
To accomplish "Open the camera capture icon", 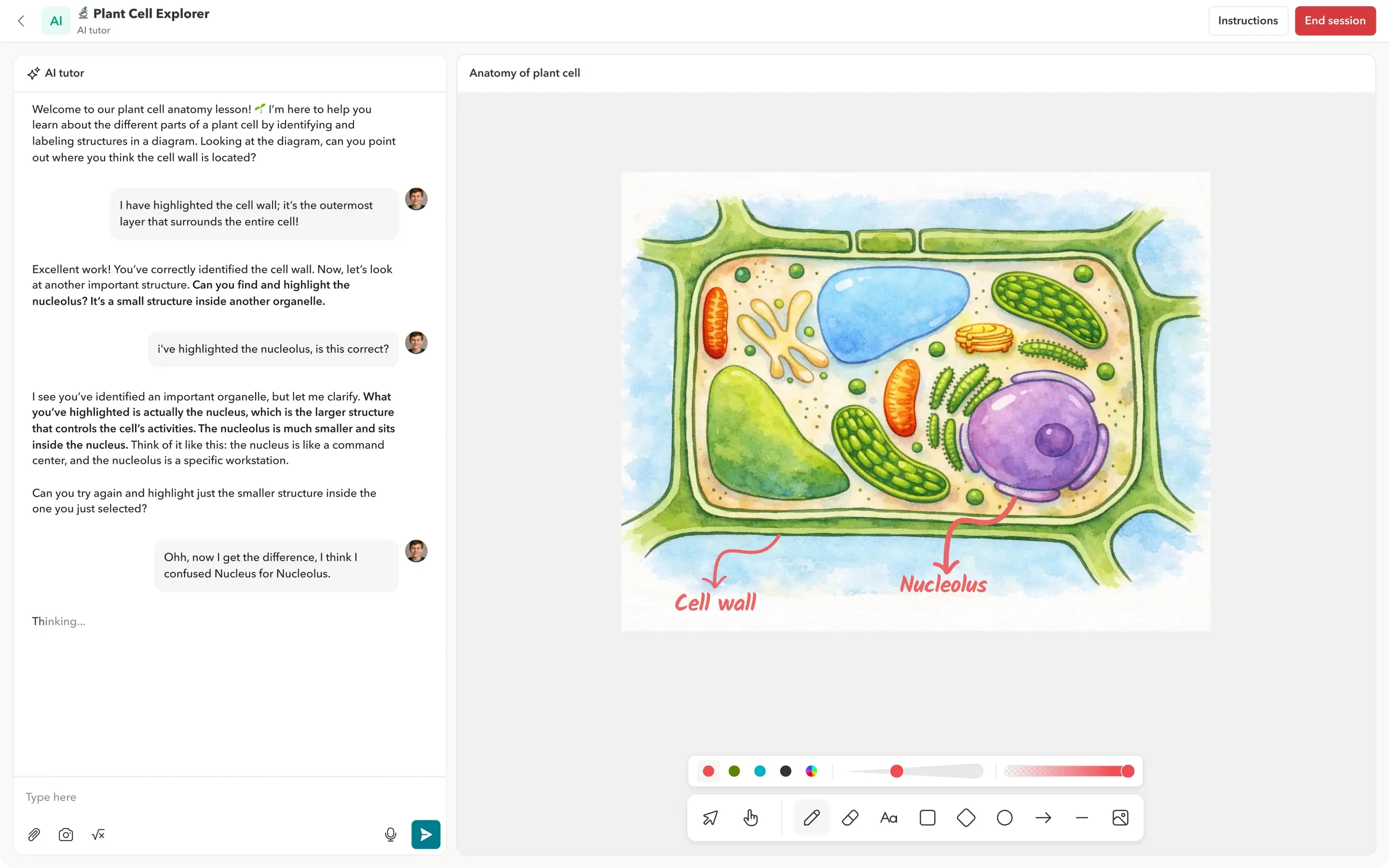I will coord(66,835).
